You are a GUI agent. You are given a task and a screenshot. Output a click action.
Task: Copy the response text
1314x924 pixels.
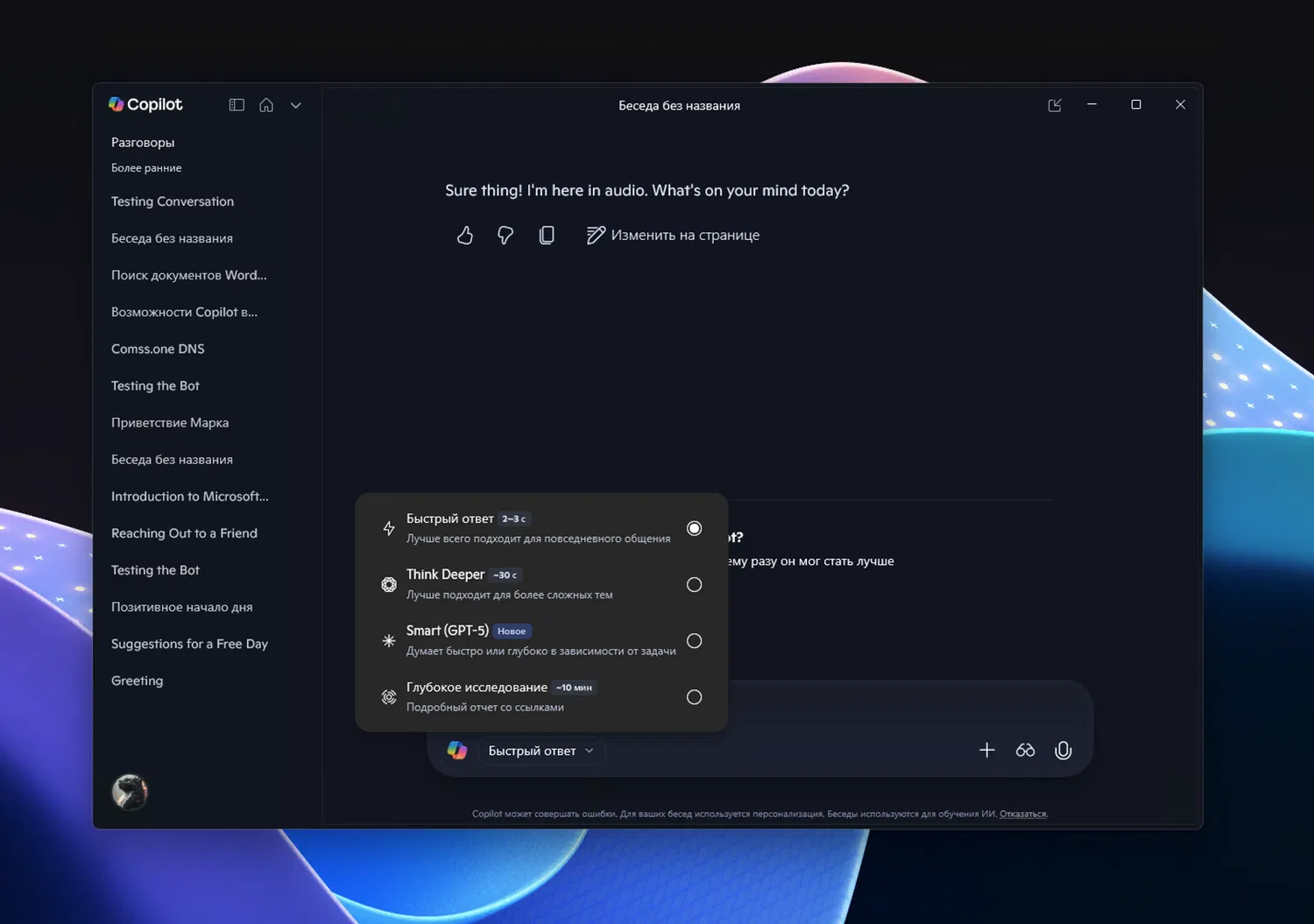pyautogui.click(x=547, y=235)
